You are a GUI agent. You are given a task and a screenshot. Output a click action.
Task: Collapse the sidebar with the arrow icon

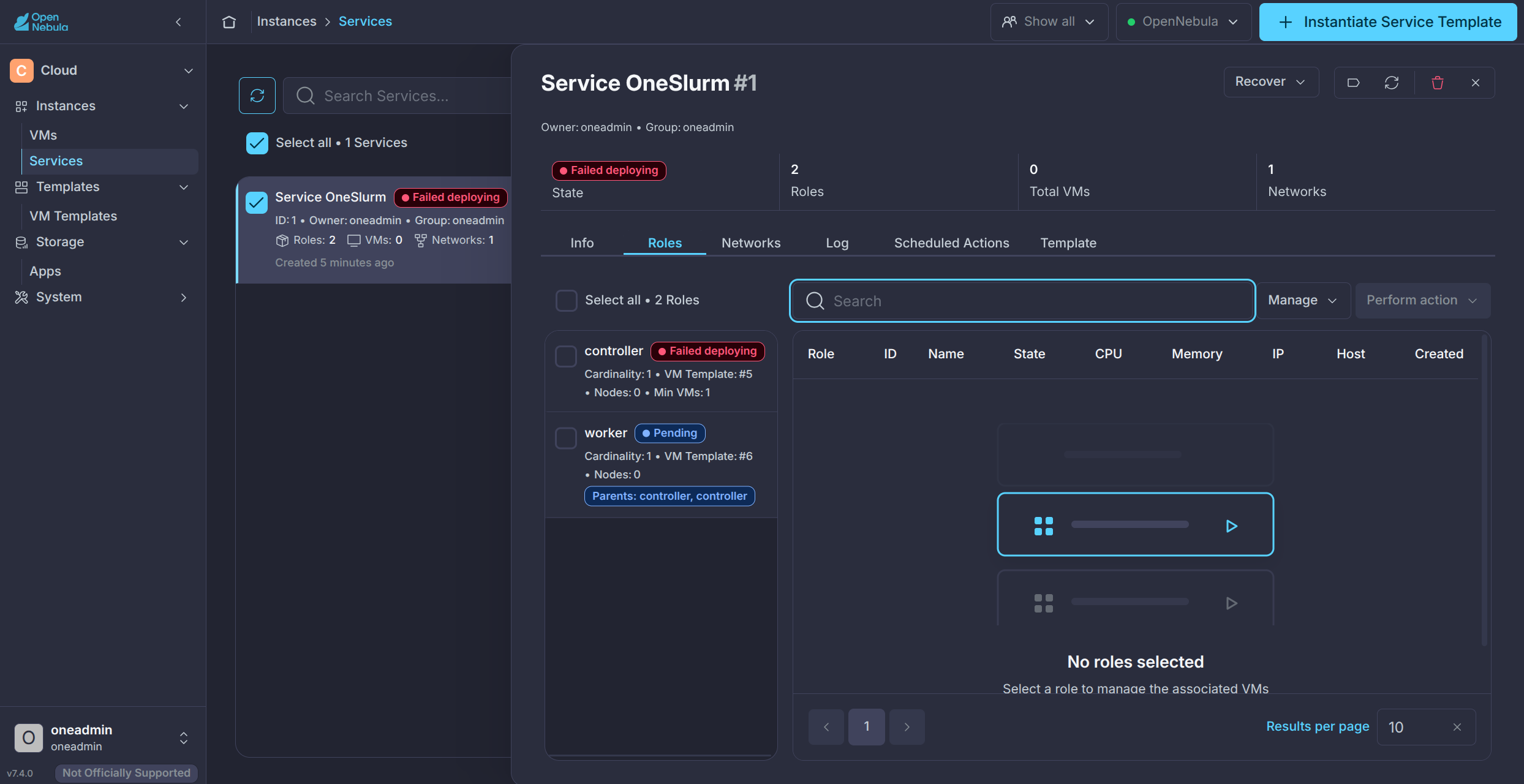point(178,22)
